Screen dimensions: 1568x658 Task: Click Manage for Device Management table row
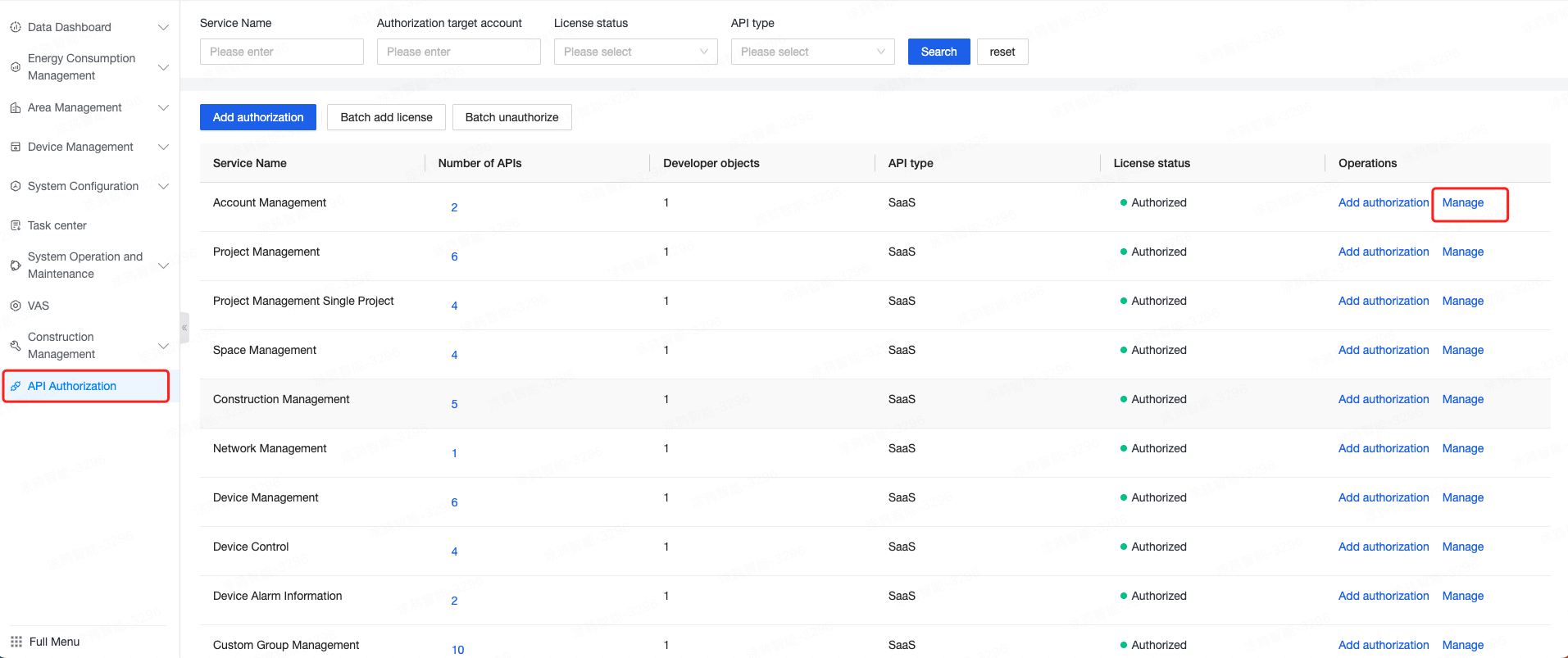(1463, 497)
